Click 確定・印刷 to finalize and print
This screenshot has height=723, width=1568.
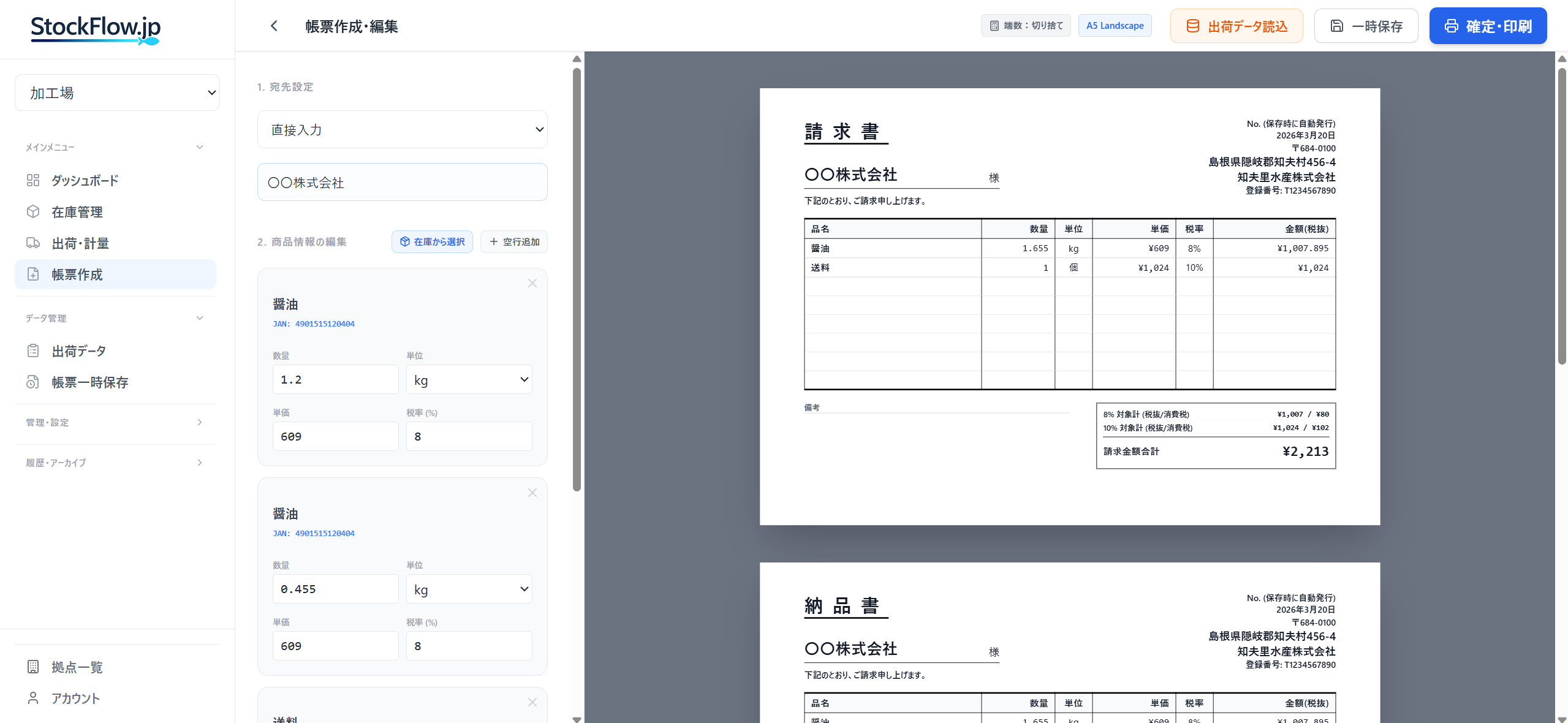click(x=1488, y=26)
